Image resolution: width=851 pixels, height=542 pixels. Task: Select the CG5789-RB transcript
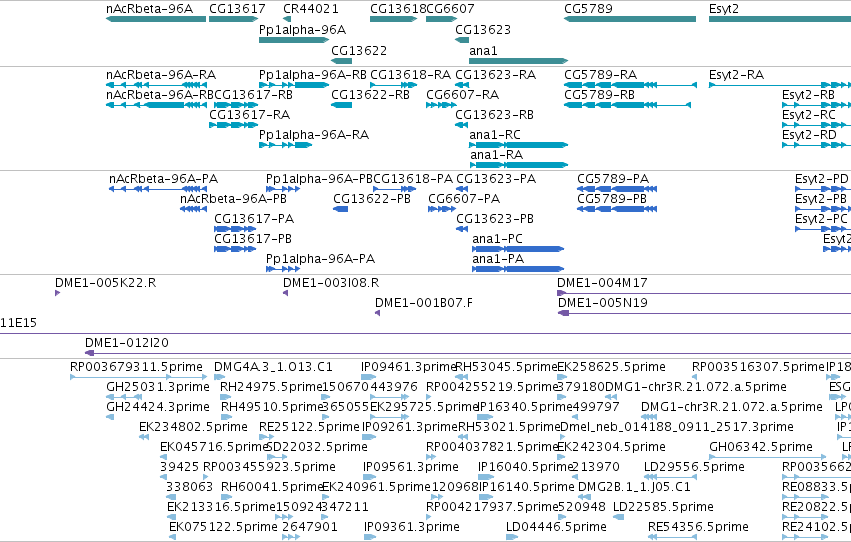point(627,105)
